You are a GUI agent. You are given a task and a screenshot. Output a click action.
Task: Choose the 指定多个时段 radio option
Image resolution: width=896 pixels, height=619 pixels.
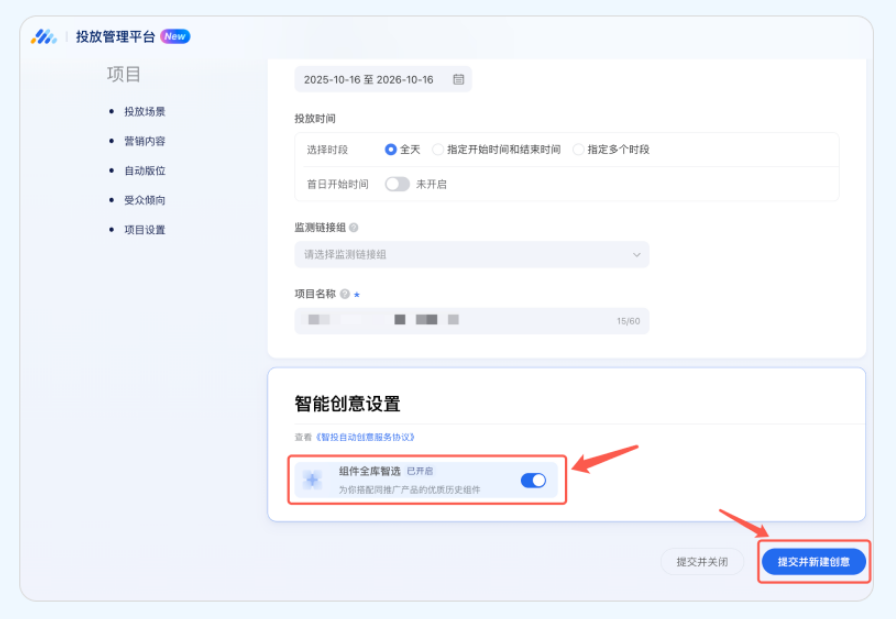[x=578, y=149]
